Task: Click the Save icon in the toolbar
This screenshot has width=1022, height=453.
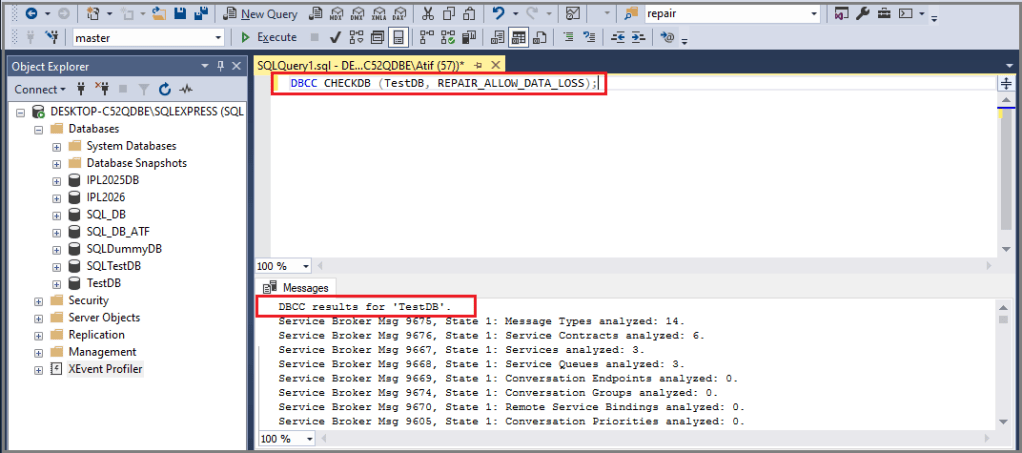Action: [180, 14]
